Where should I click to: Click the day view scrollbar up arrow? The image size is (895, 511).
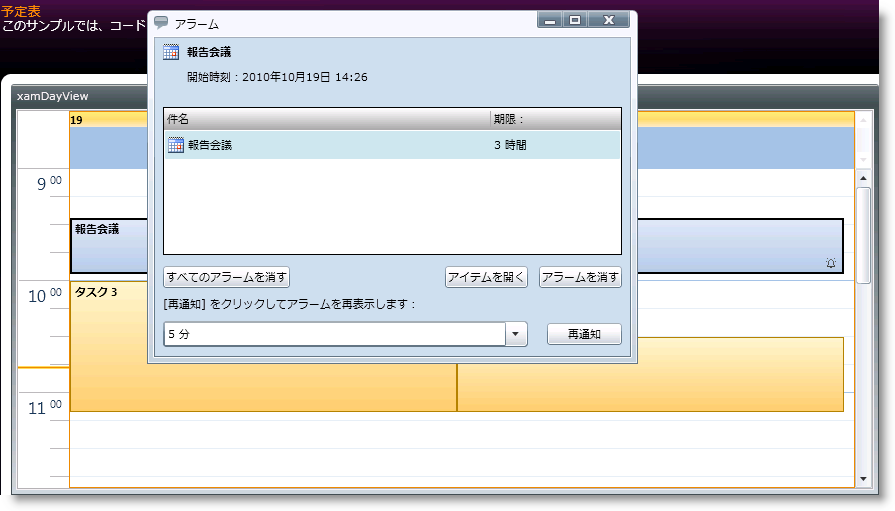coord(863,178)
